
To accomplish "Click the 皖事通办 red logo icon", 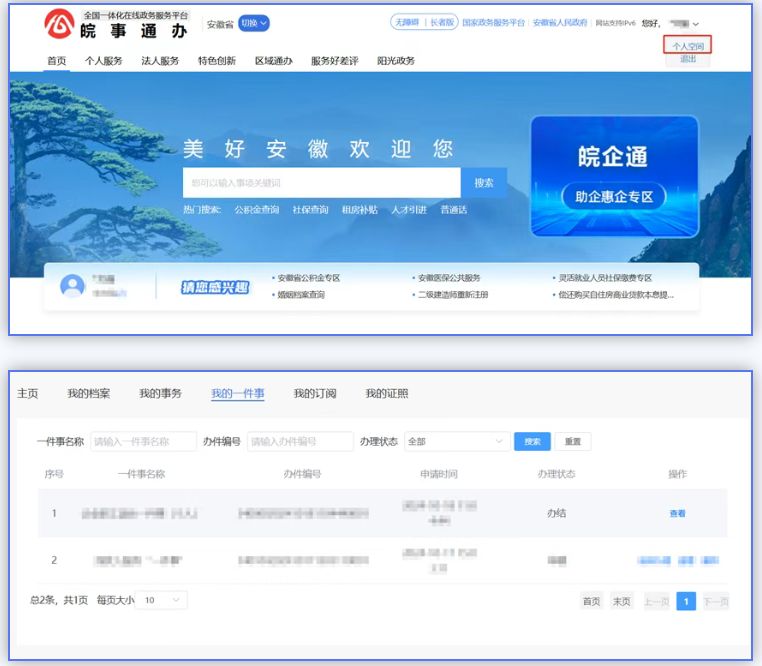I will pyautogui.click(x=59, y=23).
